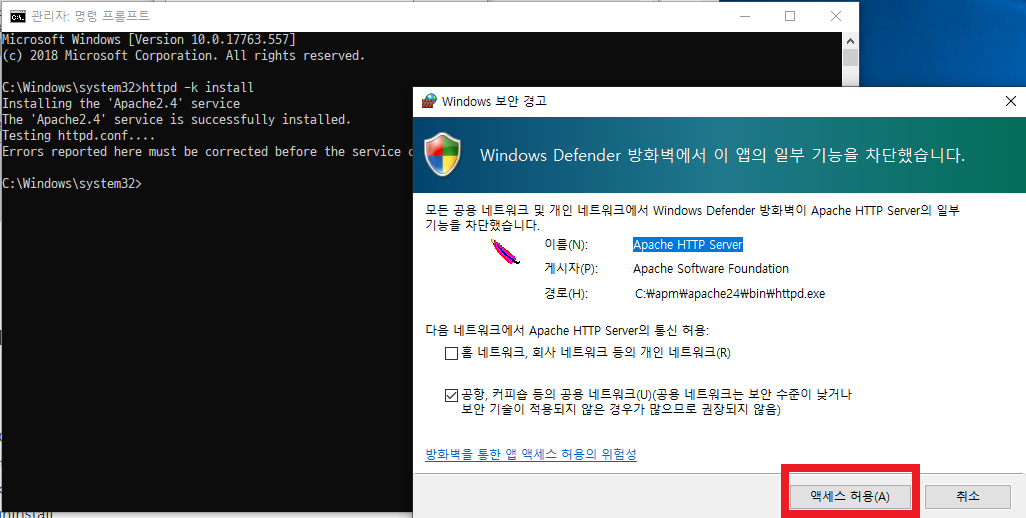Viewport: 1026px width, 518px height.
Task: Click the Apache HTTP Server name field
Action: [x=688, y=245]
